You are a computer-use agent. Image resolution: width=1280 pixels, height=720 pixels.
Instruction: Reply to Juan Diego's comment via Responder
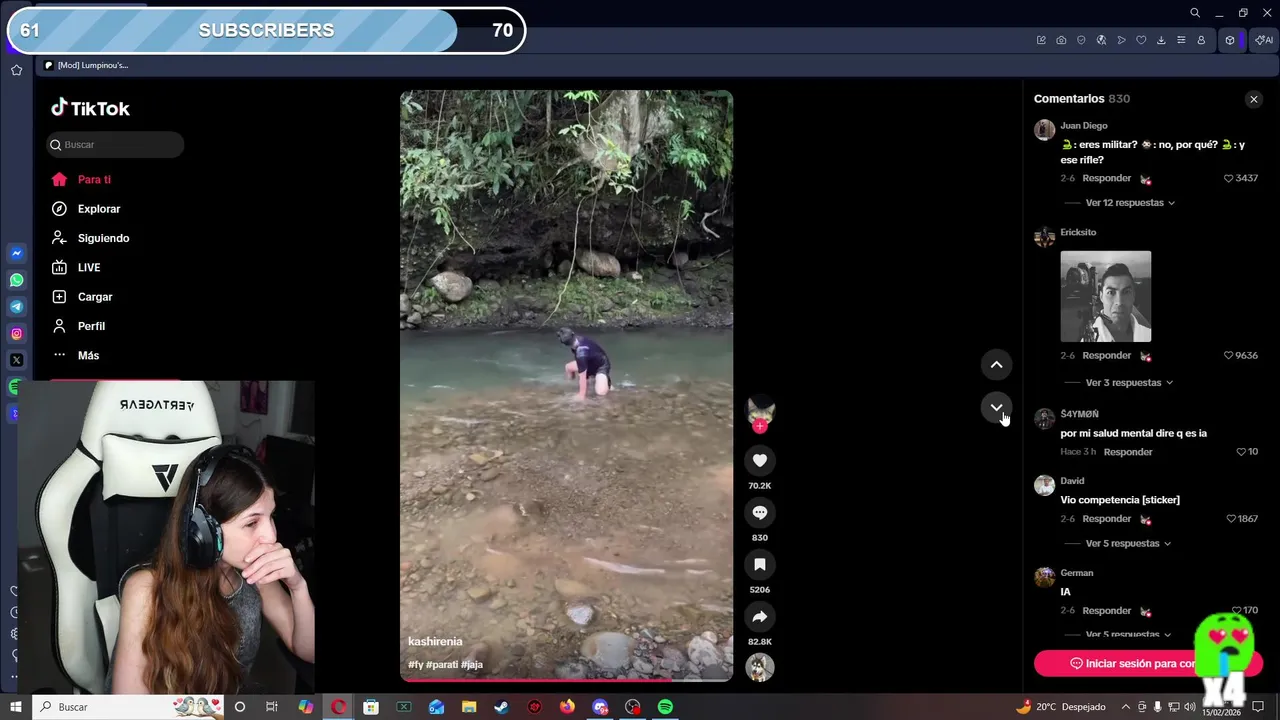tap(1106, 178)
